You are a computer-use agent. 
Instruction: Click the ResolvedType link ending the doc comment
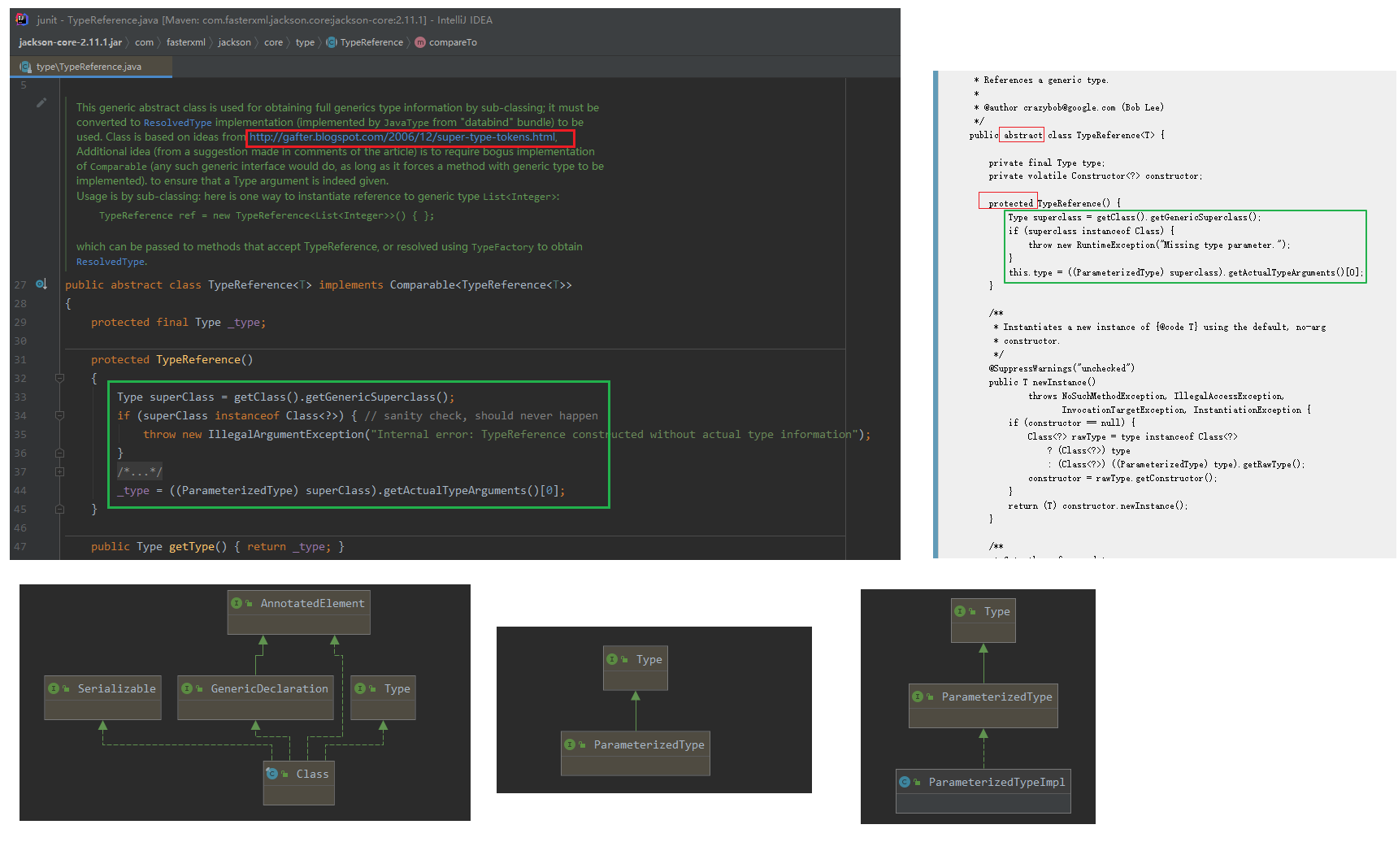[x=111, y=262]
